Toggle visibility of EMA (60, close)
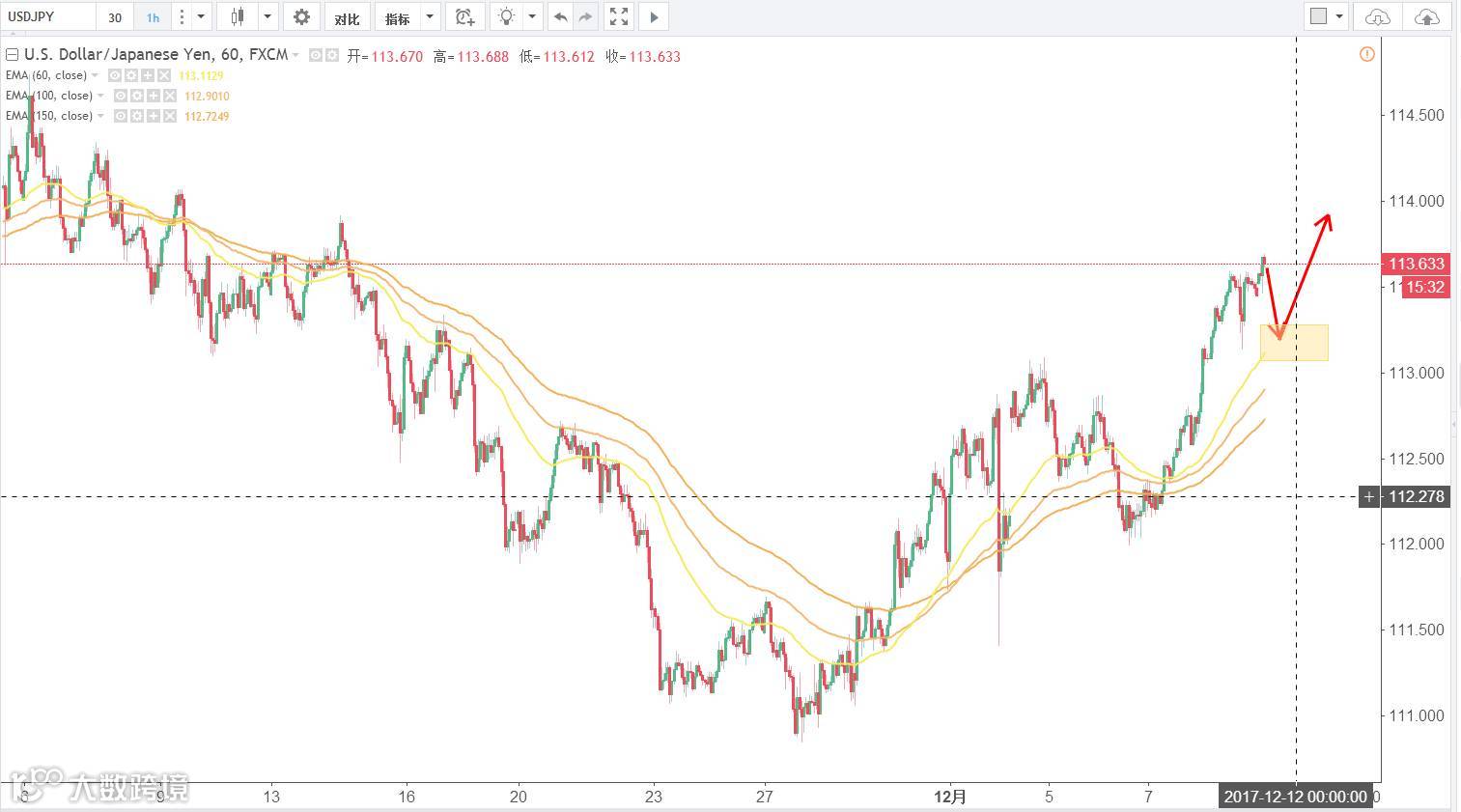Screen dimensions: 1461x812 click(x=115, y=75)
